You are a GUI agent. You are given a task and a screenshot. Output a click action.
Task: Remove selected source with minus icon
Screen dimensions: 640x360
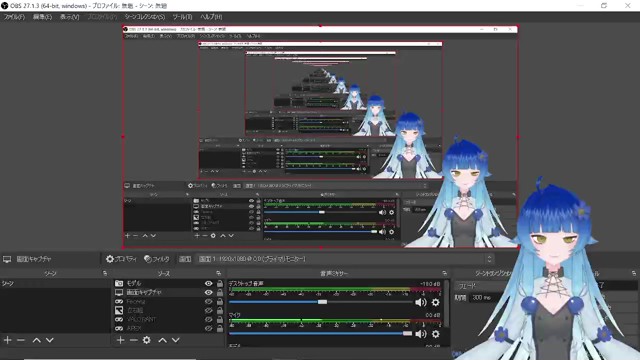[x=133, y=340]
